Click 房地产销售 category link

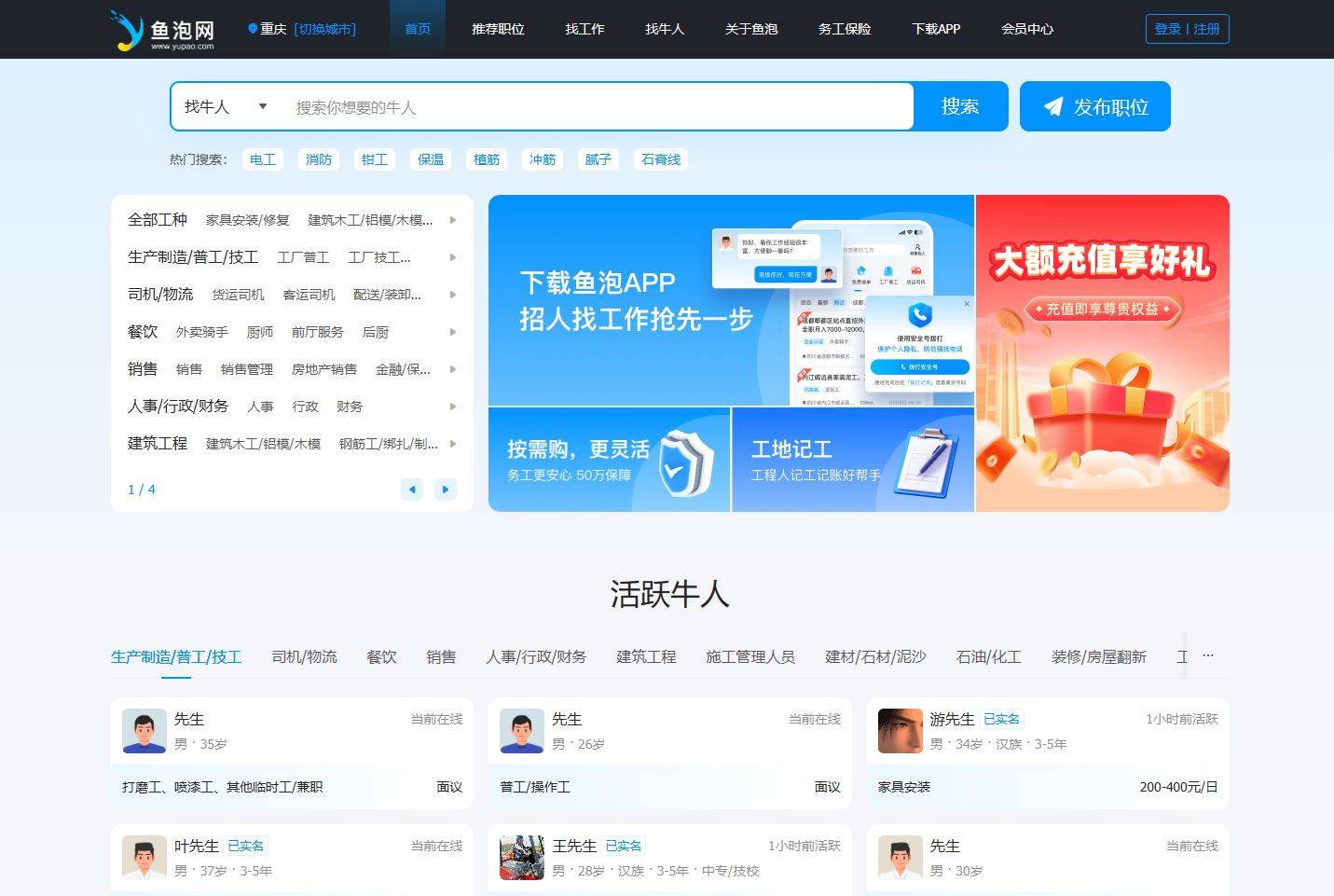tap(324, 369)
